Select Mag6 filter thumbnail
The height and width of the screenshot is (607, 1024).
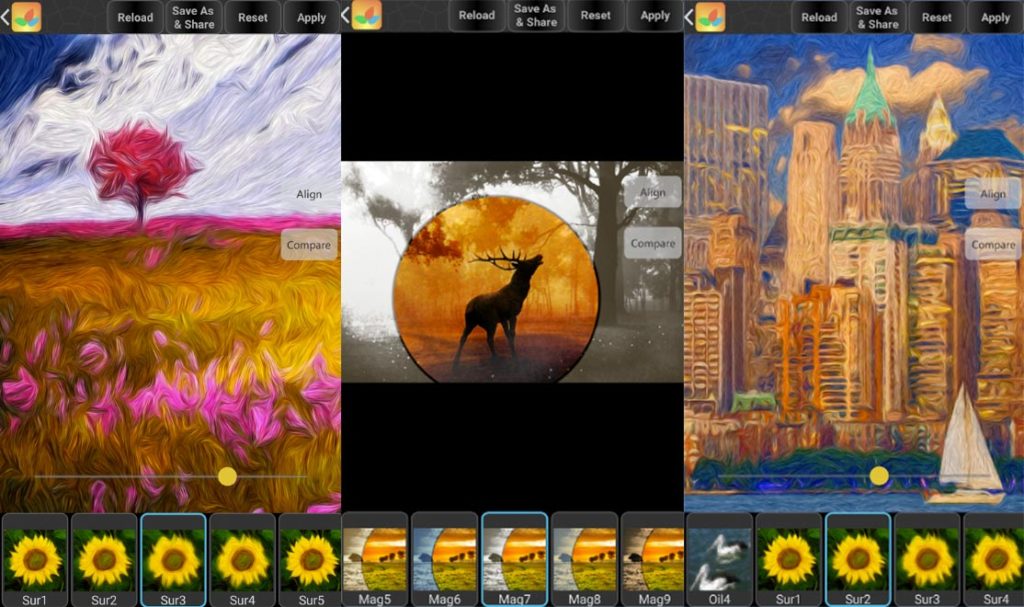coord(444,559)
